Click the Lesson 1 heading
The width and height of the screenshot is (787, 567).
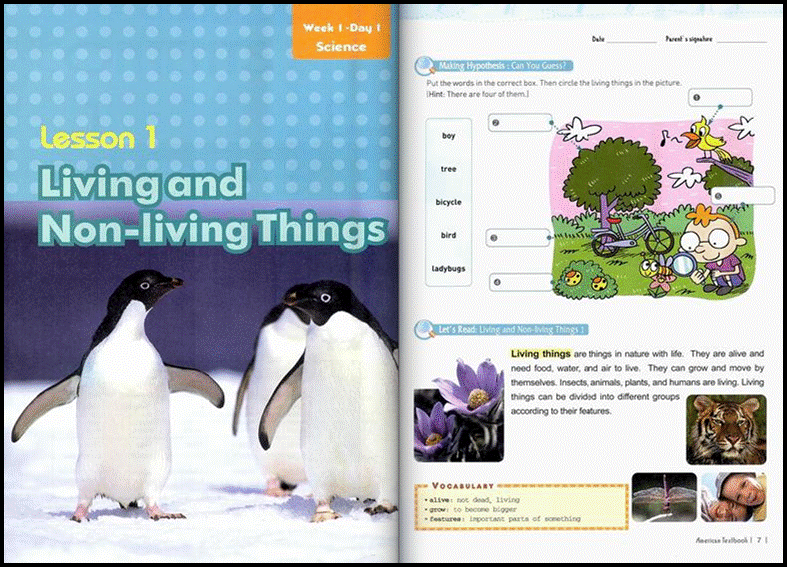98,140
